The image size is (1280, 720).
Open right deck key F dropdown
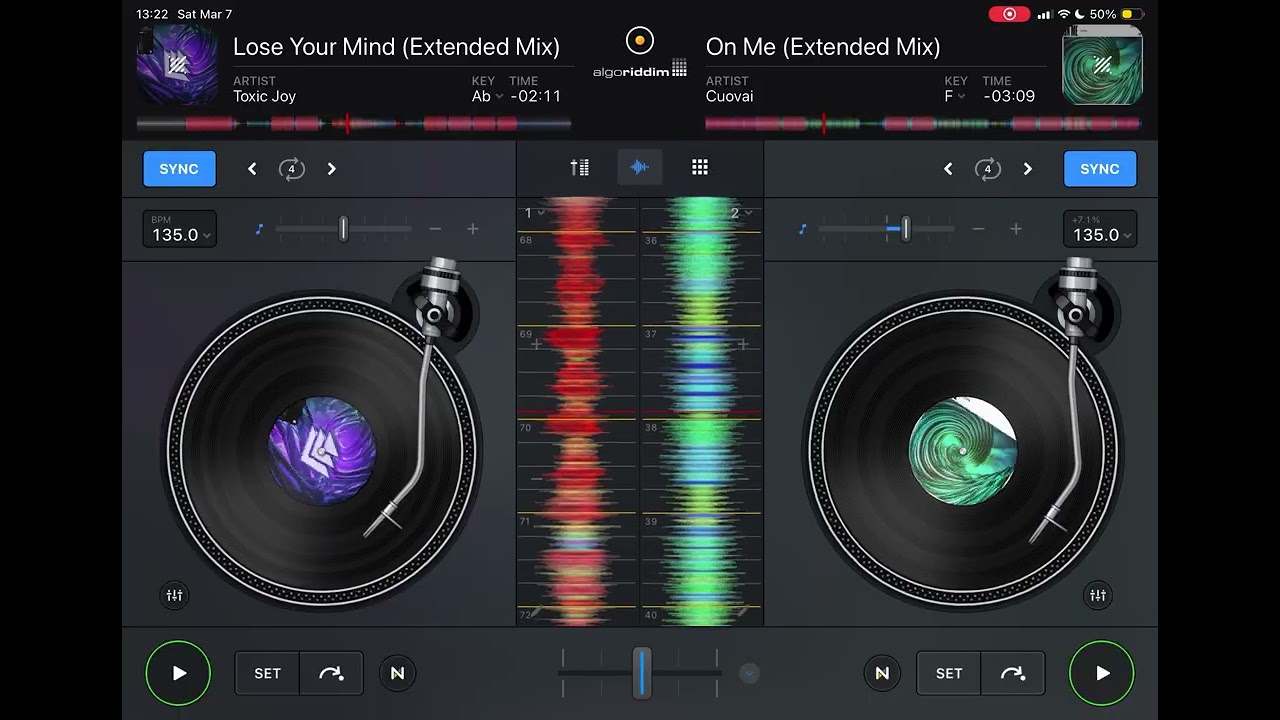click(x=954, y=96)
